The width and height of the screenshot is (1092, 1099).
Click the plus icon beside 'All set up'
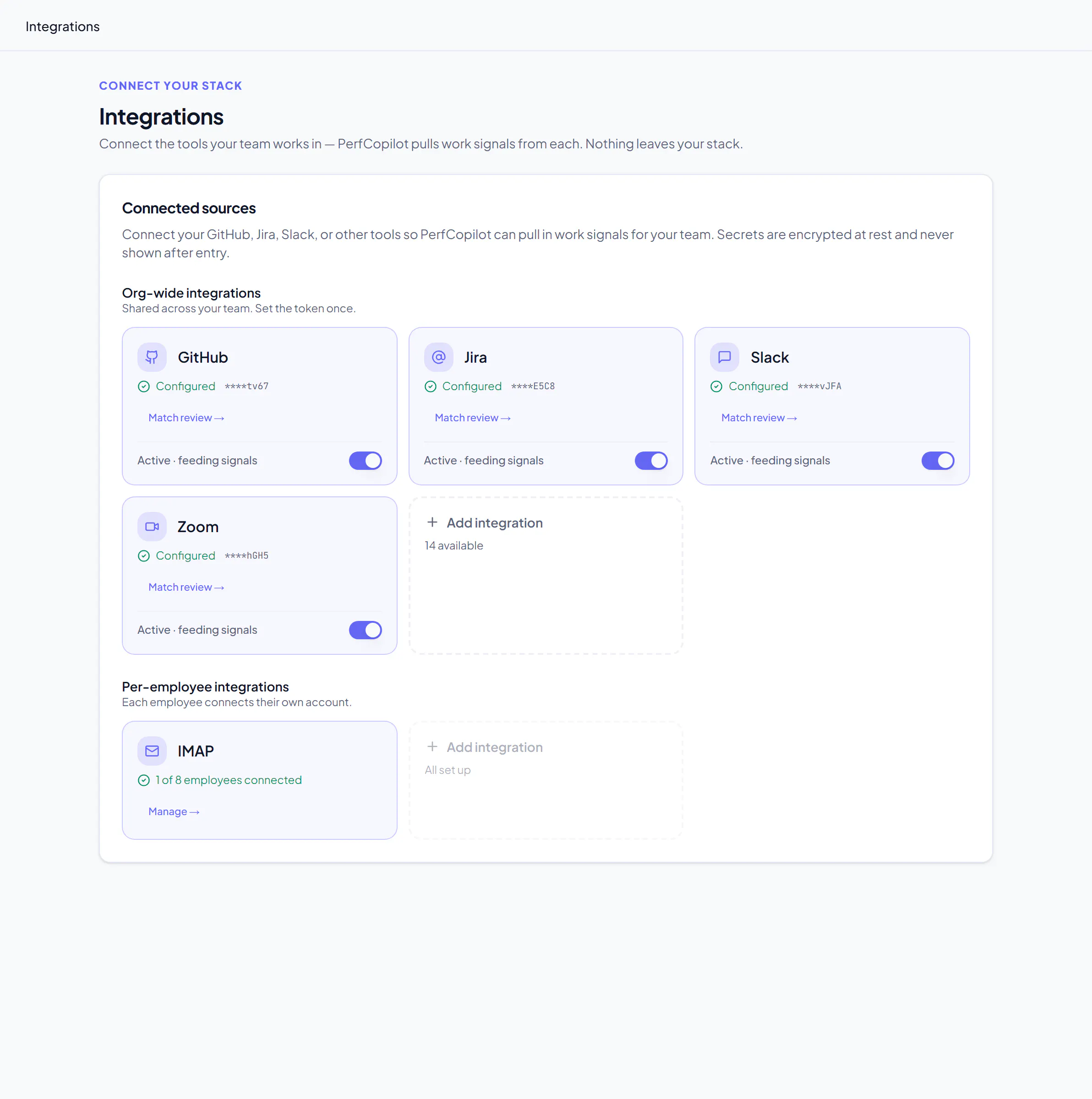(x=432, y=746)
